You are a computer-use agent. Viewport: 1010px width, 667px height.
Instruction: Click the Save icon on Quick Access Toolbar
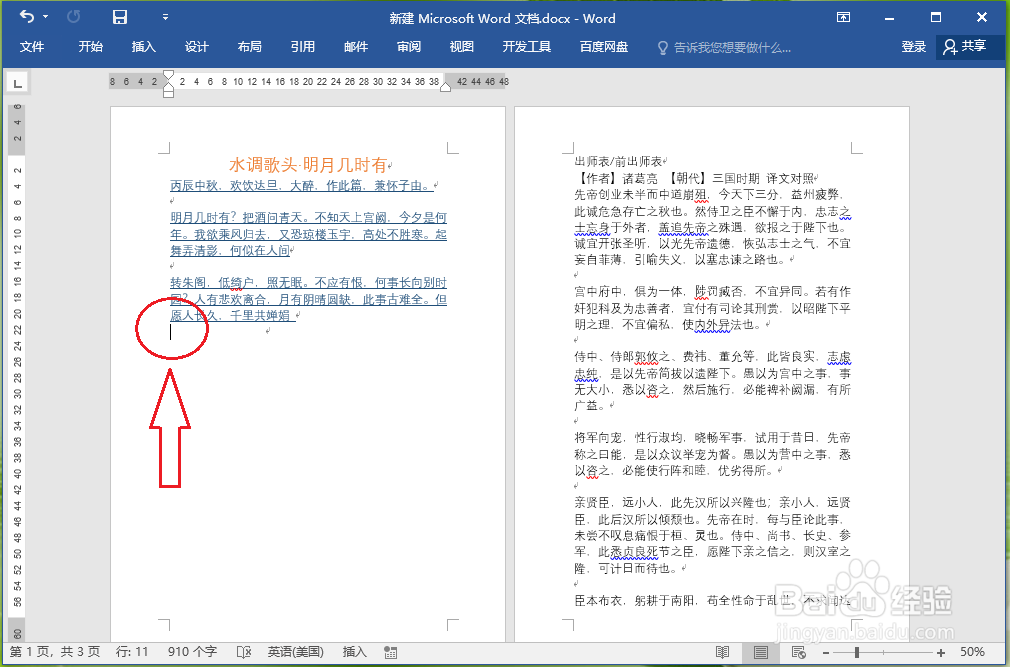point(119,17)
